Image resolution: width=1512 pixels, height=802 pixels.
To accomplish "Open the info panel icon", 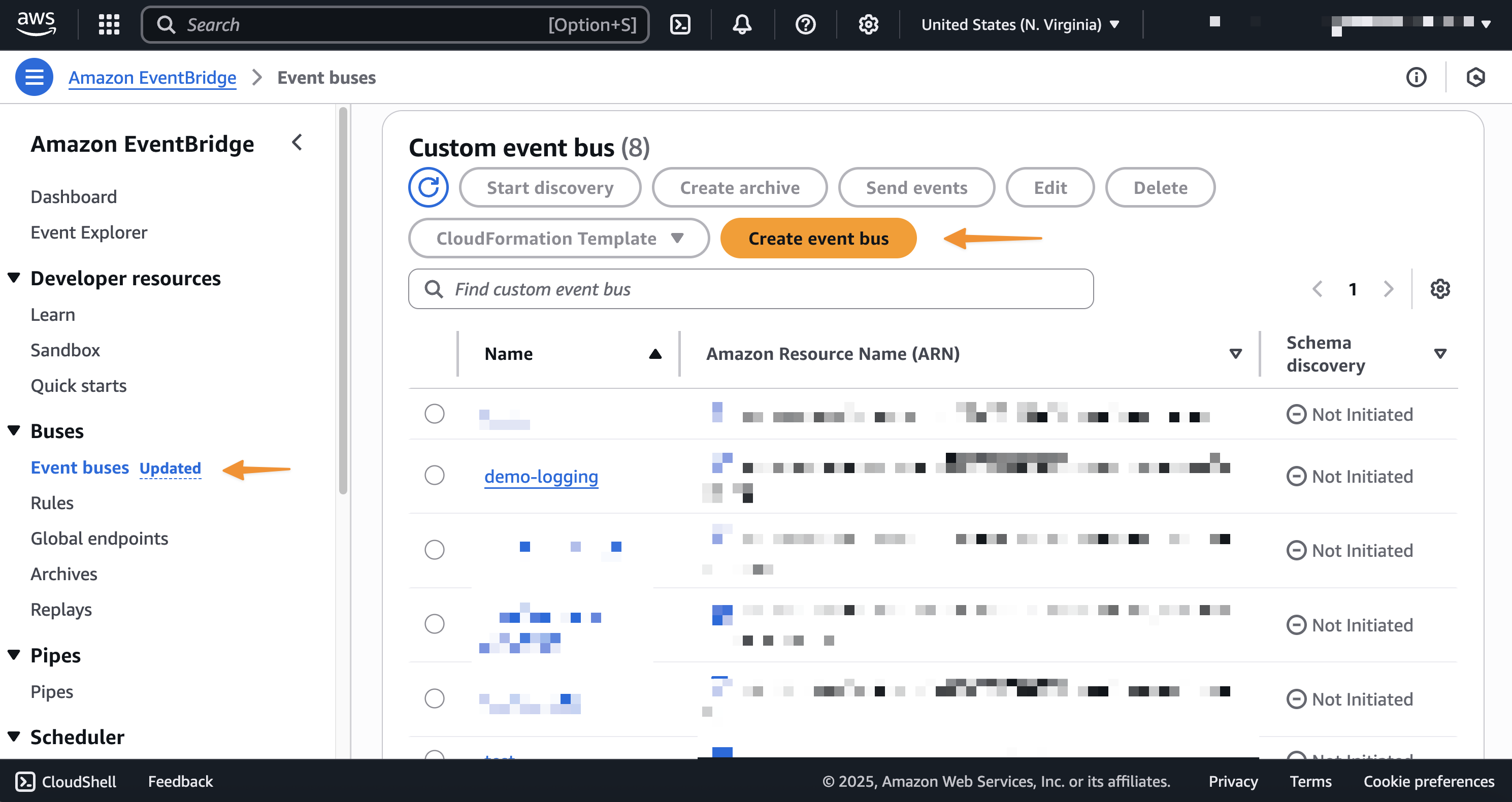I will [x=1416, y=77].
